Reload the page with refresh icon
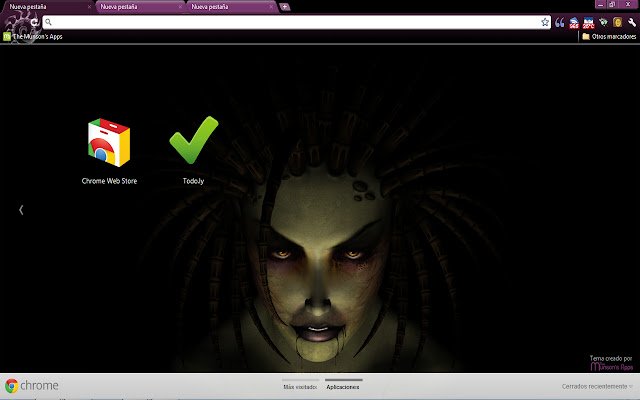 point(35,22)
